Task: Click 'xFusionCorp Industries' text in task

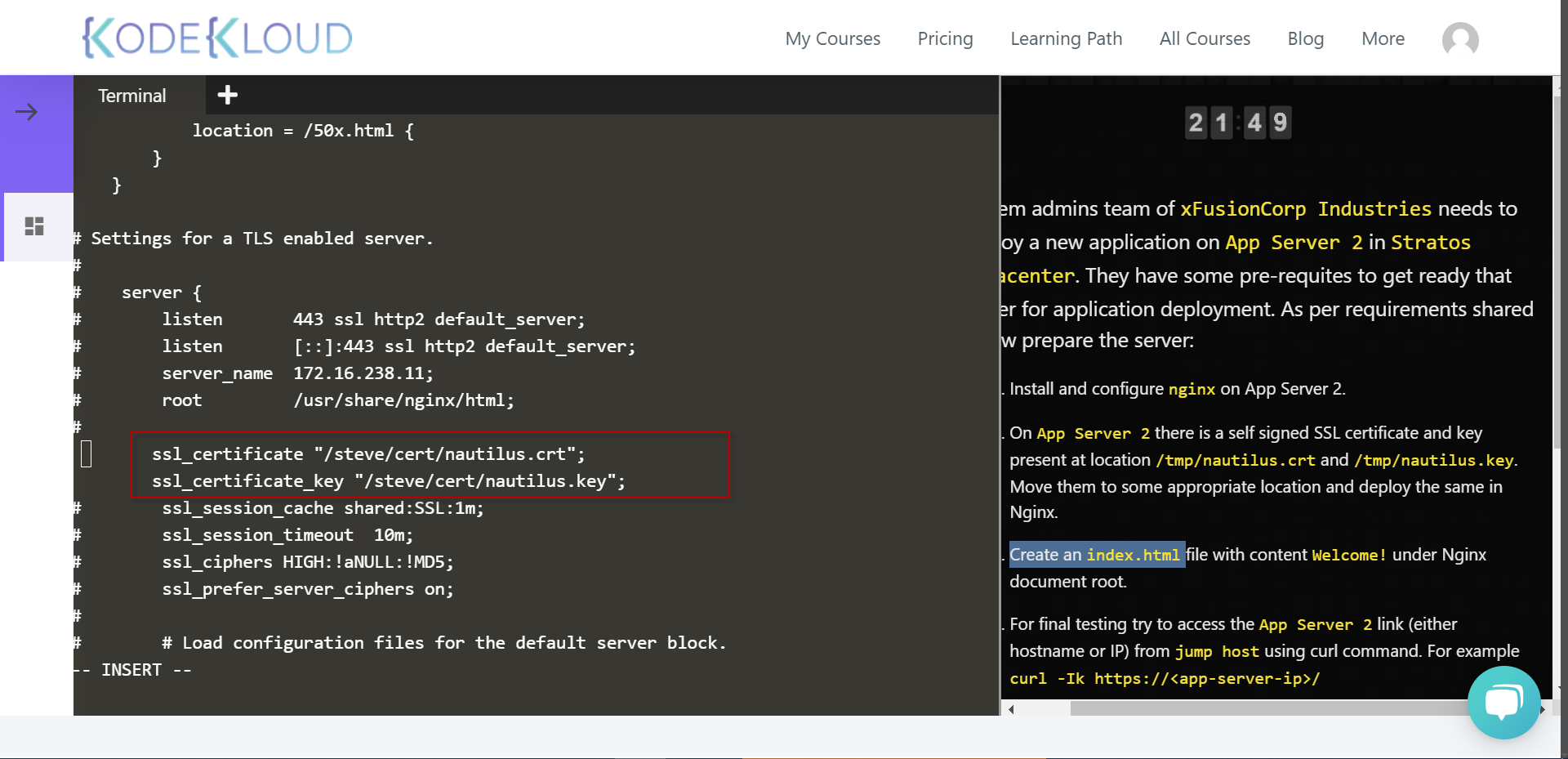Action: pos(1306,208)
